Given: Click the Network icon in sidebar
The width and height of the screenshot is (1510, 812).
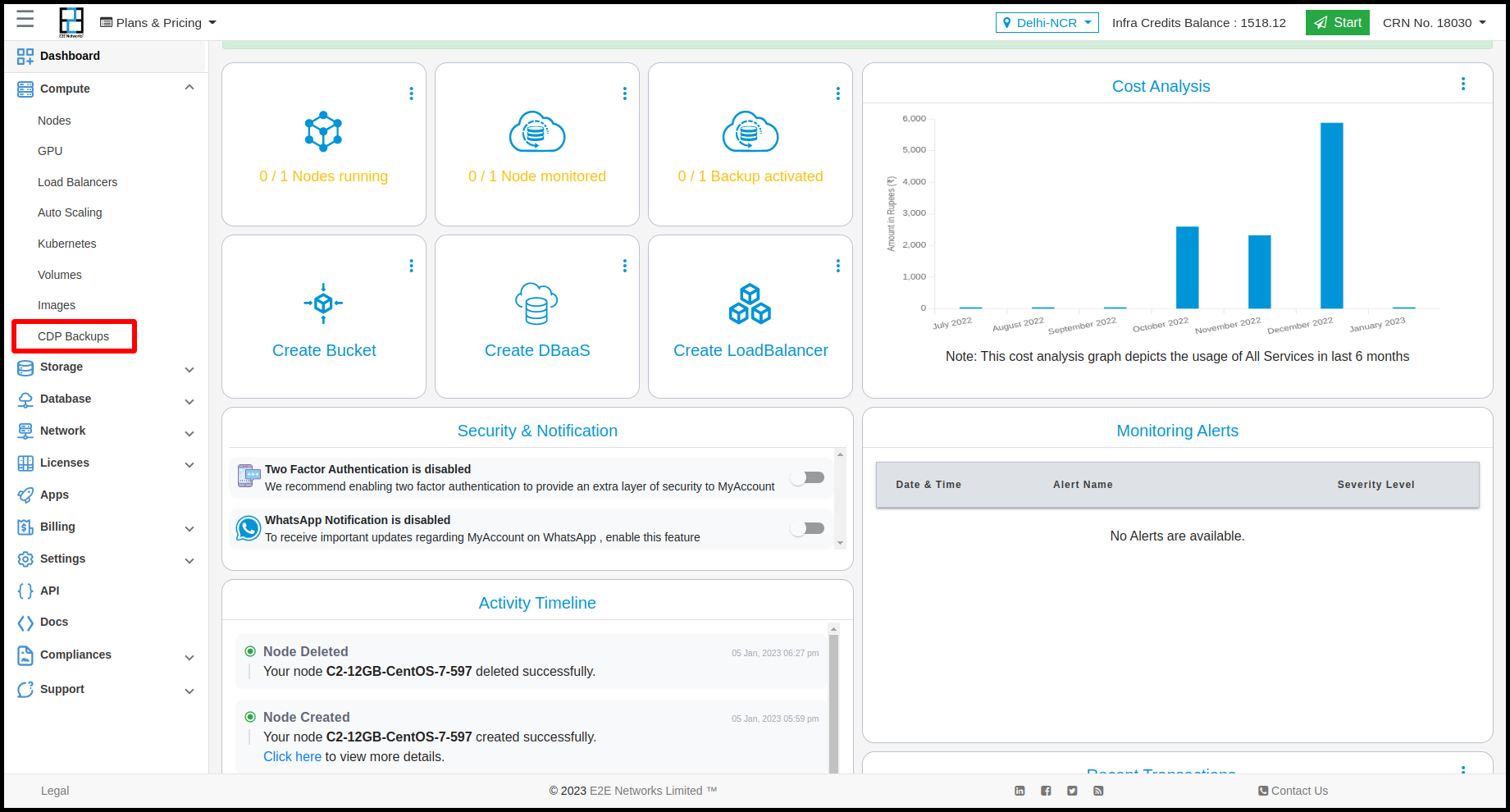Looking at the screenshot, I should click(x=25, y=431).
